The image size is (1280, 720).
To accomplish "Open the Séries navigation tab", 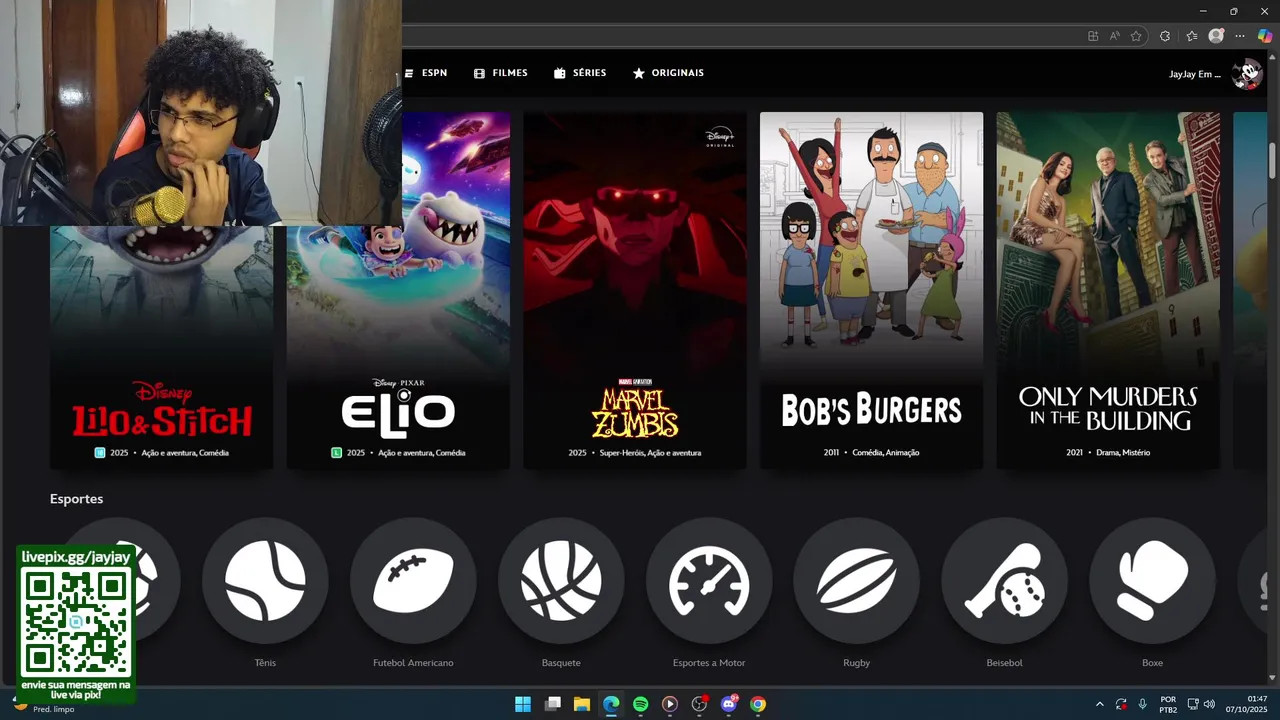I will point(580,73).
